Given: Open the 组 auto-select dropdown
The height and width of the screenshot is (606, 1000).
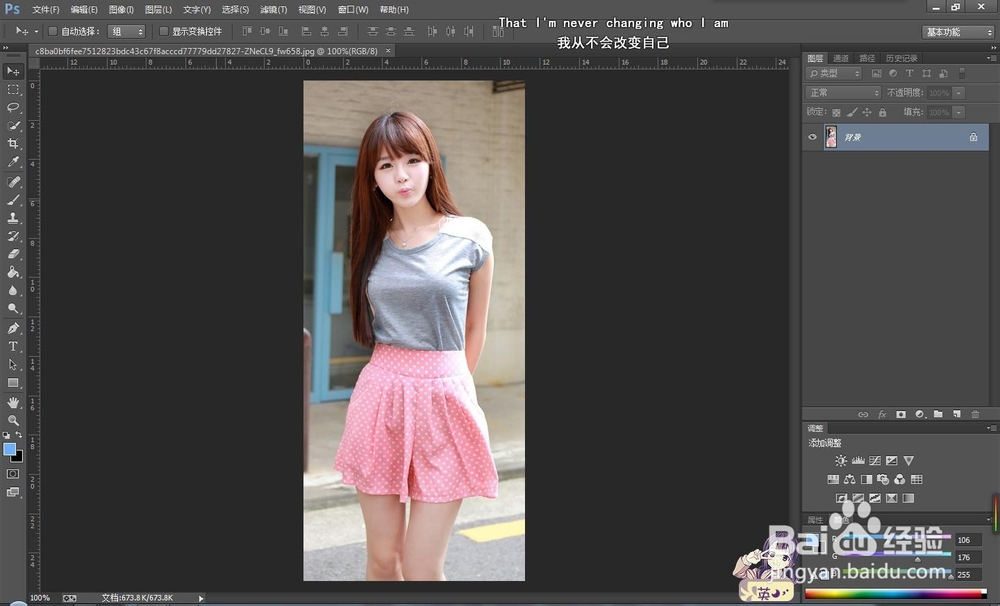Looking at the screenshot, I should click(x=126, y=31).
